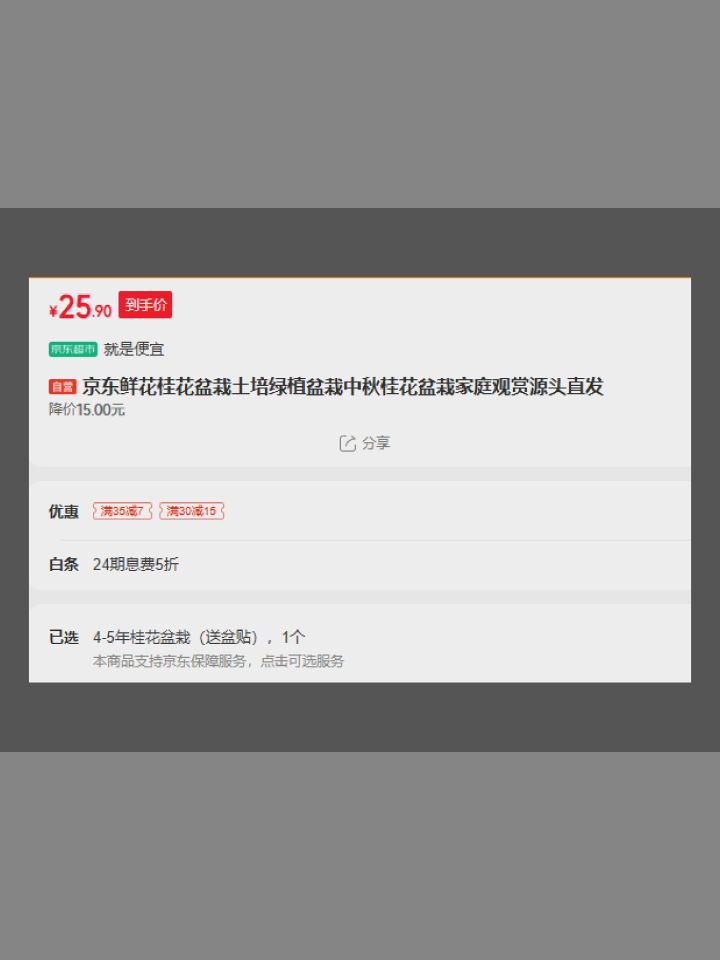Click the share icon next to 分享

point(347,443)
